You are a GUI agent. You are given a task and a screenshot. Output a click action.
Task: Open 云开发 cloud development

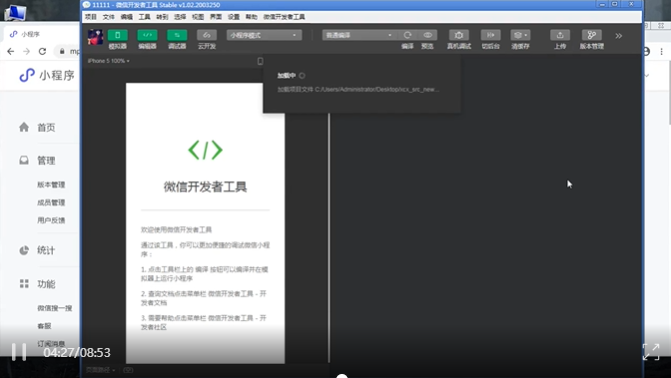[207, 35]
